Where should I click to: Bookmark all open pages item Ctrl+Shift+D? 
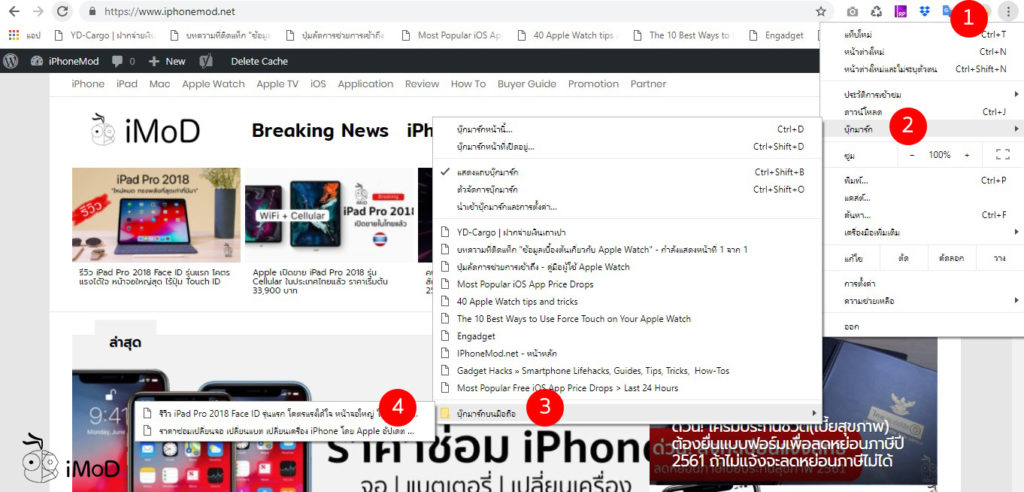coord(627,146)
